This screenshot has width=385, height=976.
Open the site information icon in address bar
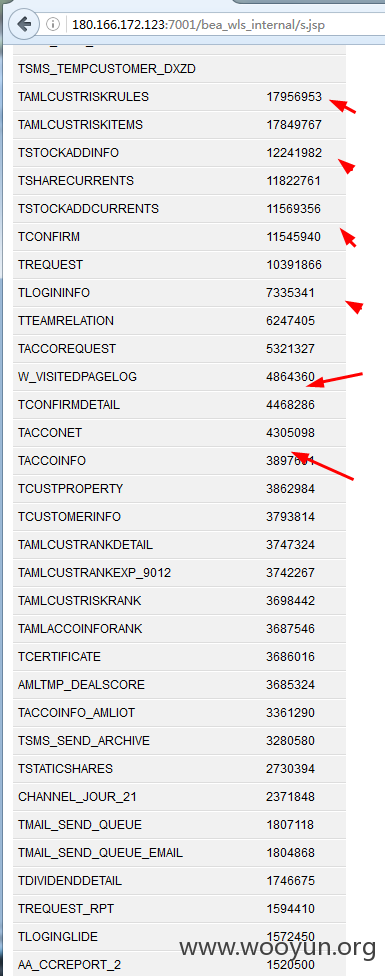pos(54,25)
